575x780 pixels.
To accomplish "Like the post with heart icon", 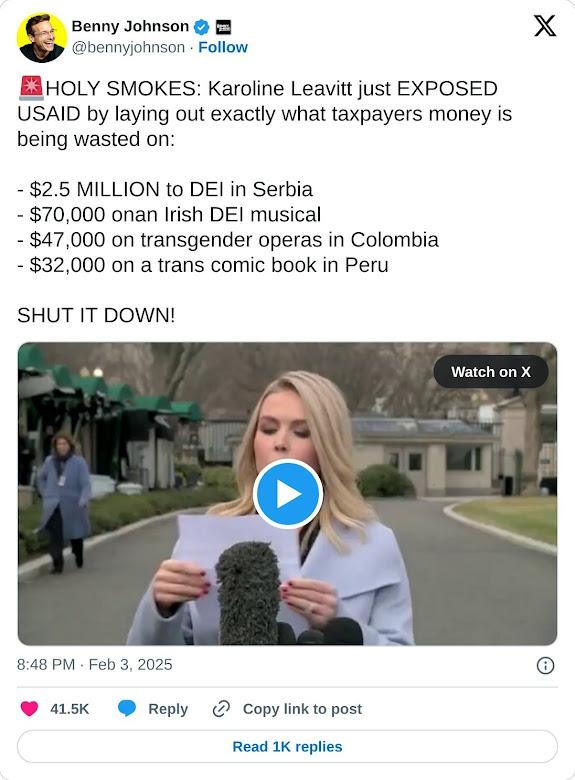I will pos(29,709).
